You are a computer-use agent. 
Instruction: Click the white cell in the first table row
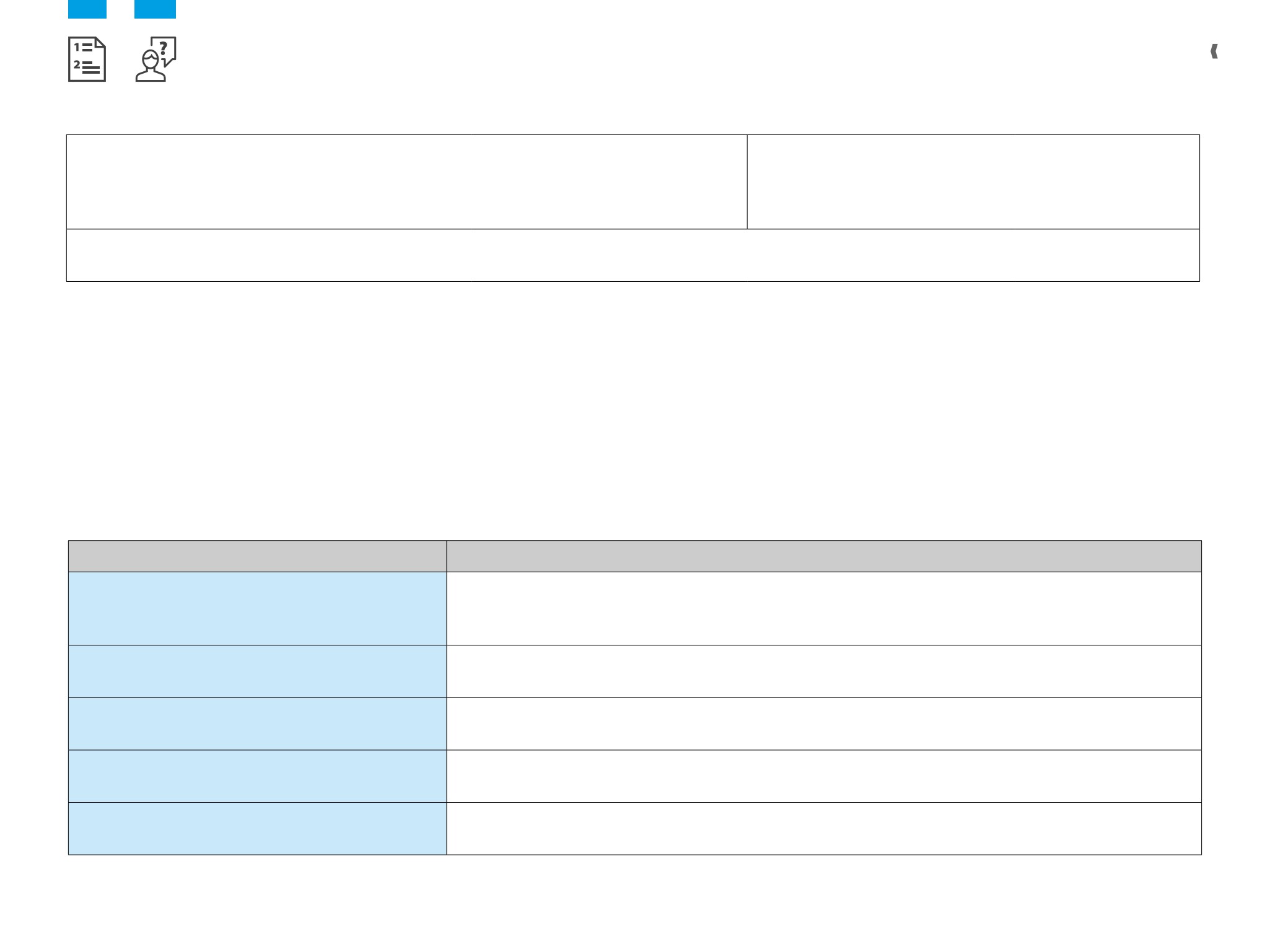(824, 608)
